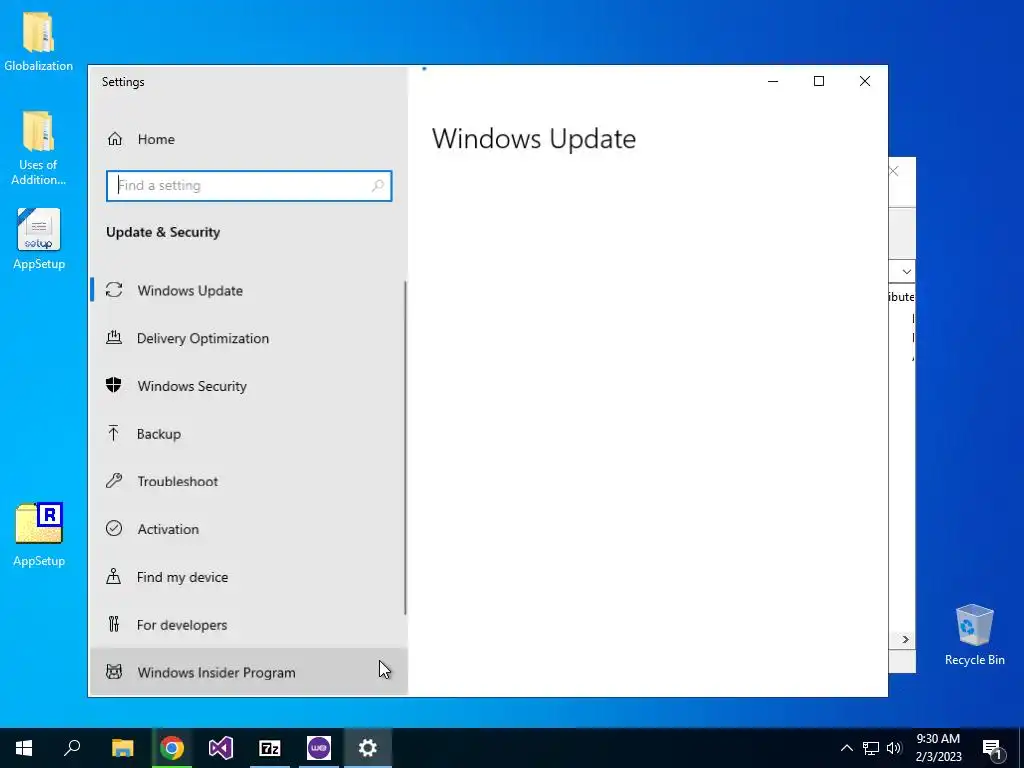This screenshot has height=768, width=1024.
Task: Open Delivery Optimization settings
Action: 248,338
